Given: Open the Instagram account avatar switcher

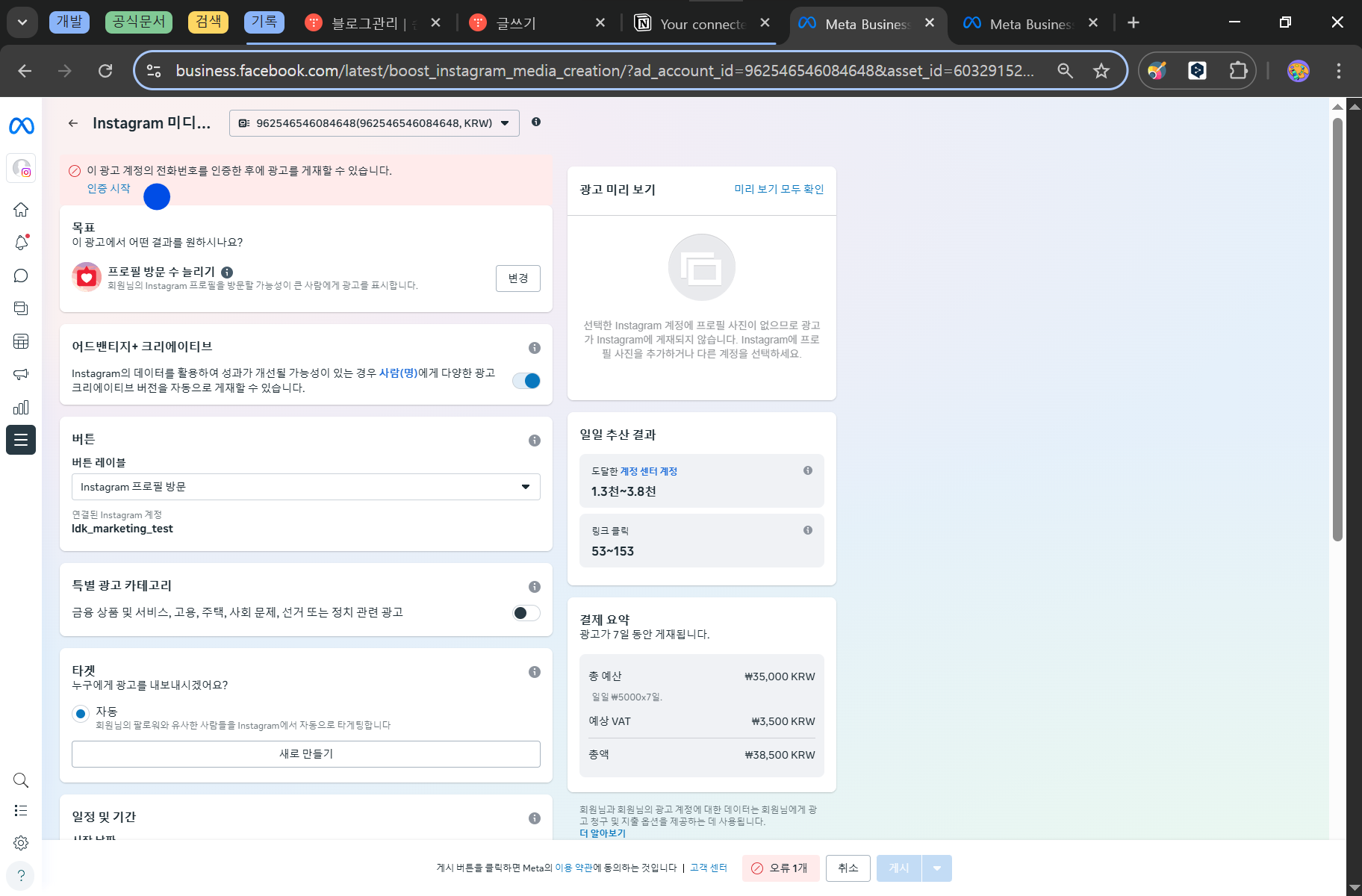Looking at the screenshot, I should click(x=21, y=167).
